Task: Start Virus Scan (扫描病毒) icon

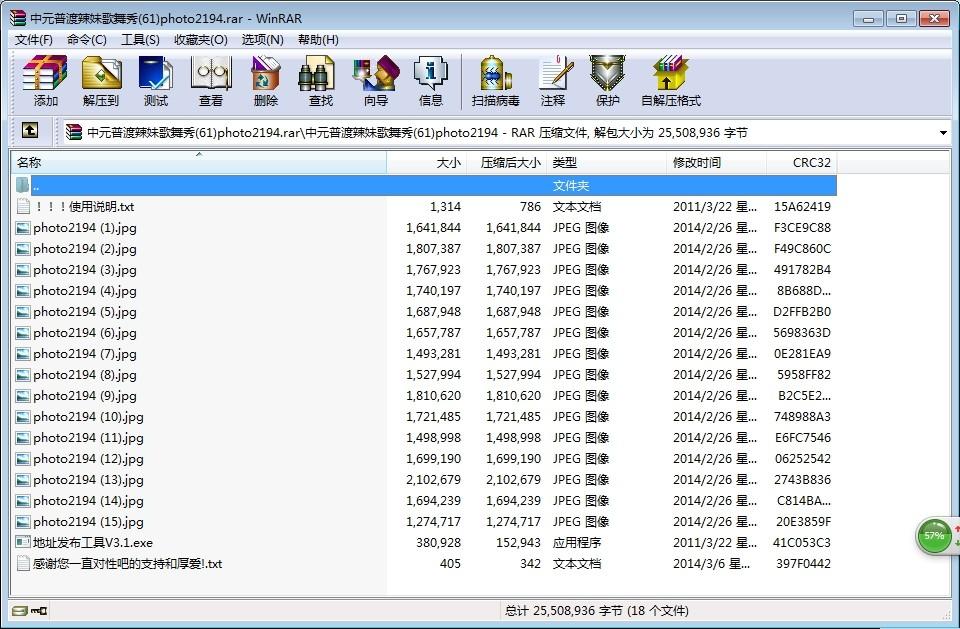Action: 496,80
